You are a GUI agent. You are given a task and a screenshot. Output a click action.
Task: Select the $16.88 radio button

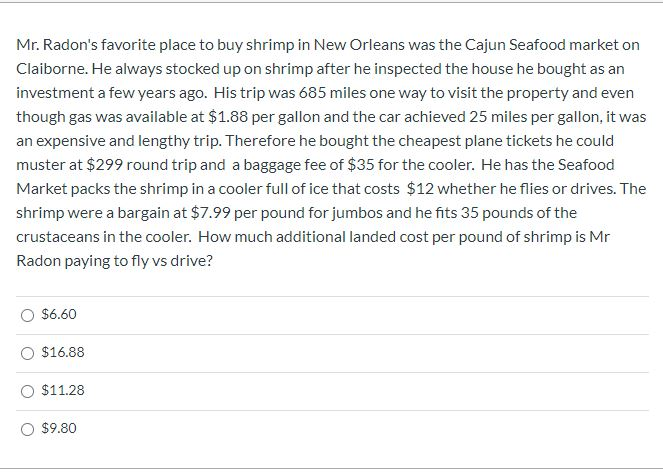pos(27,353)
